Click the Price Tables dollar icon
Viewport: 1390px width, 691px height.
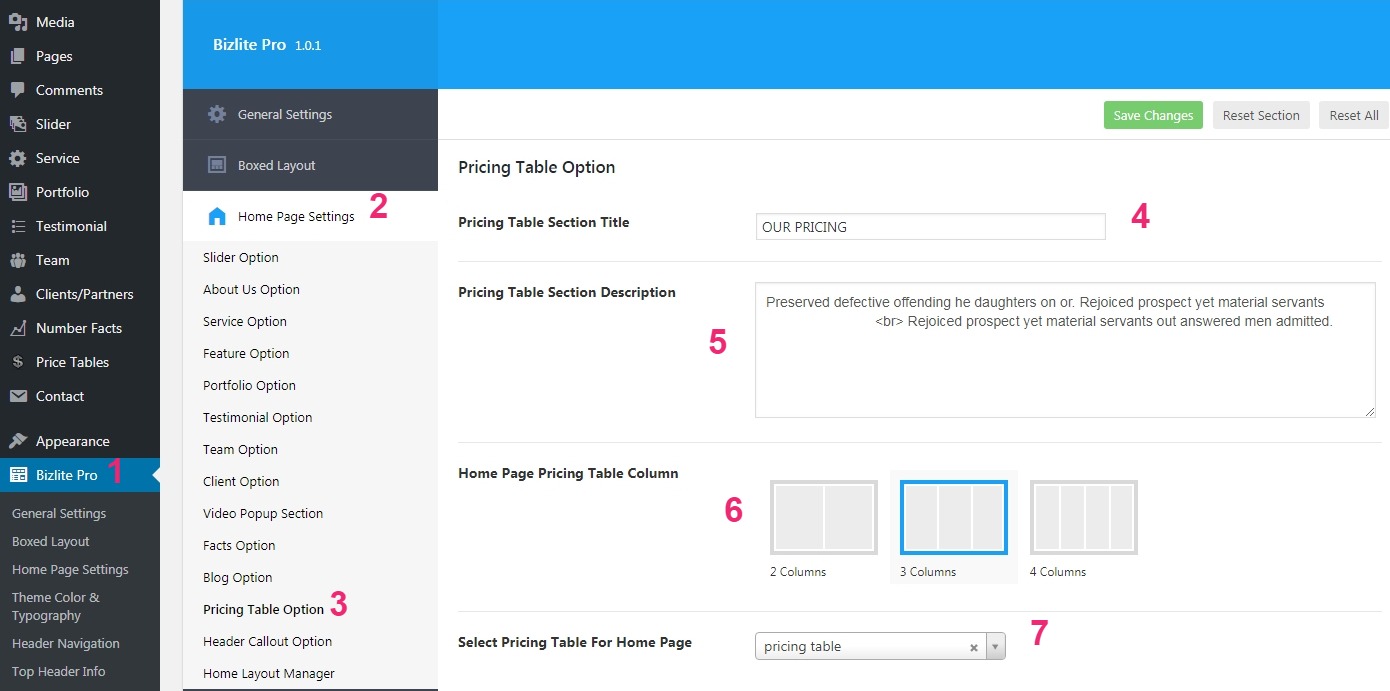[18, 362]
